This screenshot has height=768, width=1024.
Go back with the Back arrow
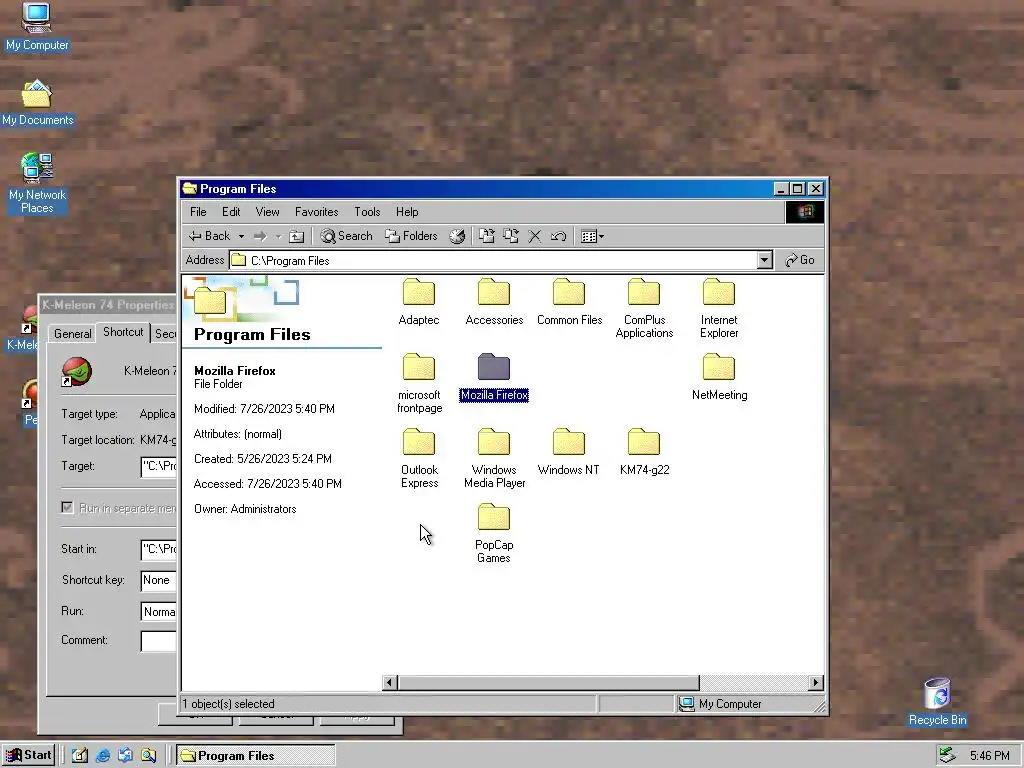209,236
